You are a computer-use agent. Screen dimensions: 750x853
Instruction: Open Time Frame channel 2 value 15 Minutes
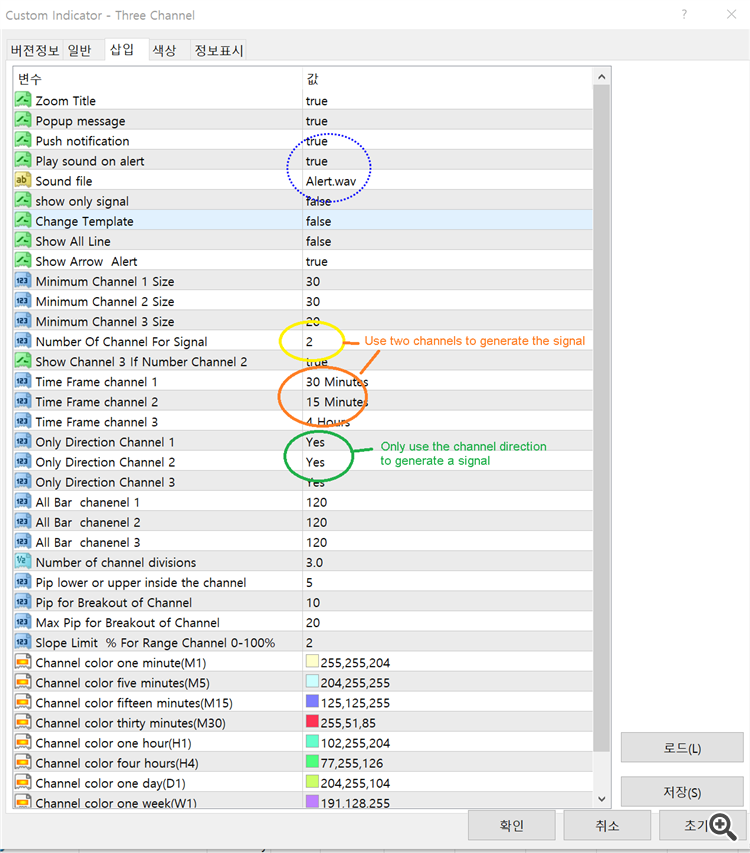click(337, 402)
